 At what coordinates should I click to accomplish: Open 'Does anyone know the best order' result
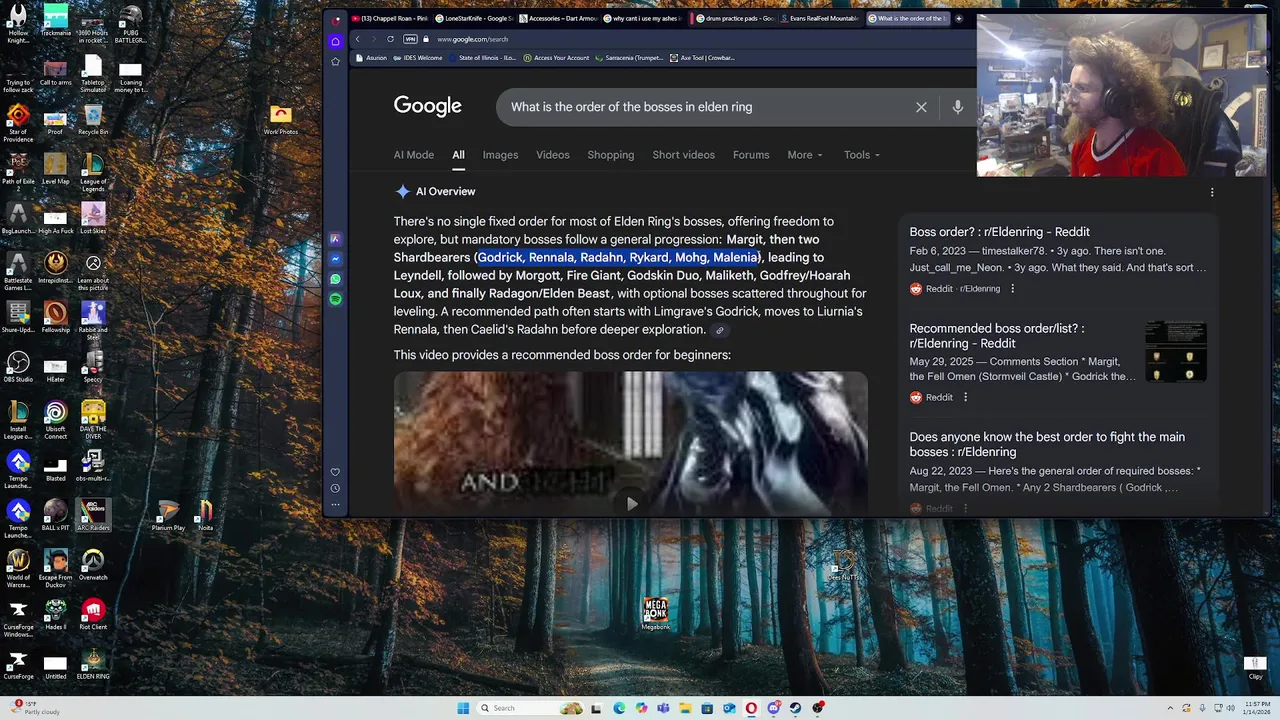pyautogui.click(x=1047, y=444)
